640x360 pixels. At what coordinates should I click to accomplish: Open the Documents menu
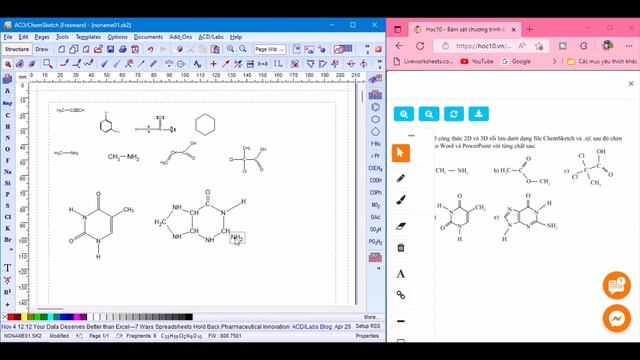[x=148, y=37]
